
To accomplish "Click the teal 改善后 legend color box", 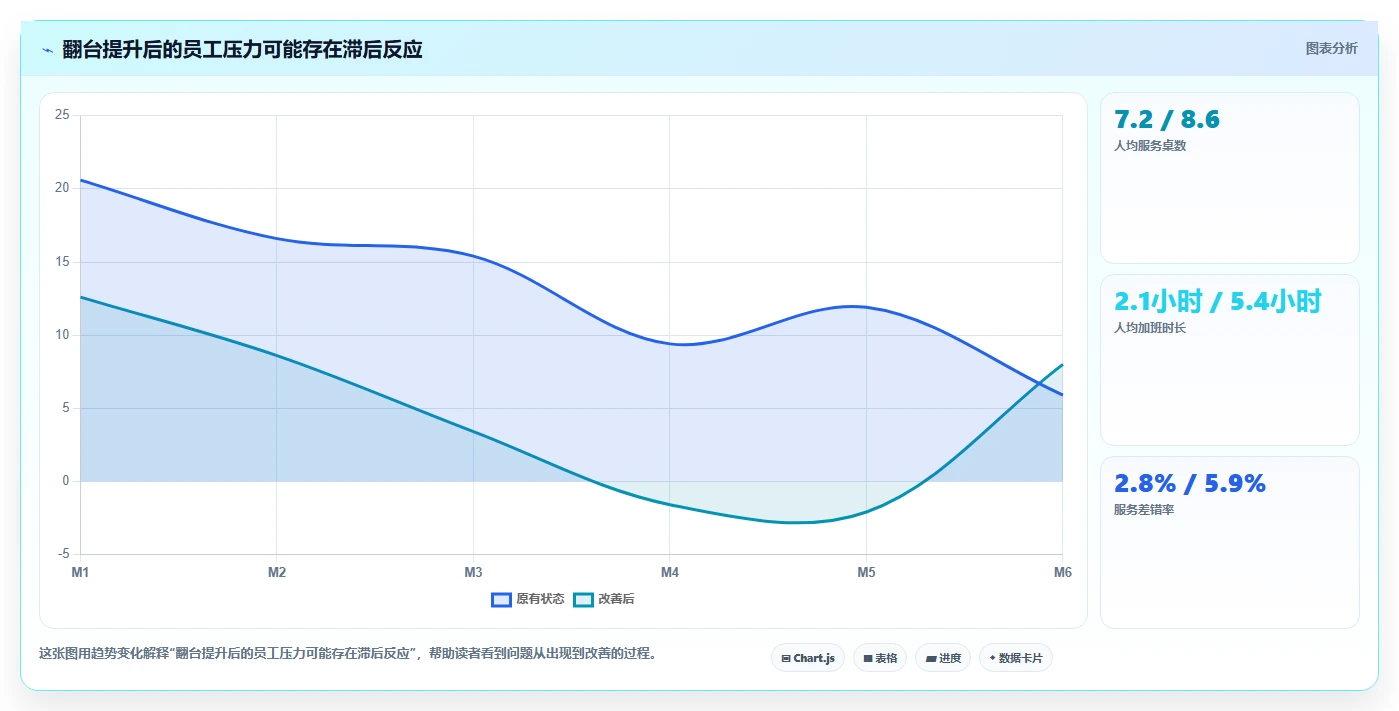I will pos(583,600).
